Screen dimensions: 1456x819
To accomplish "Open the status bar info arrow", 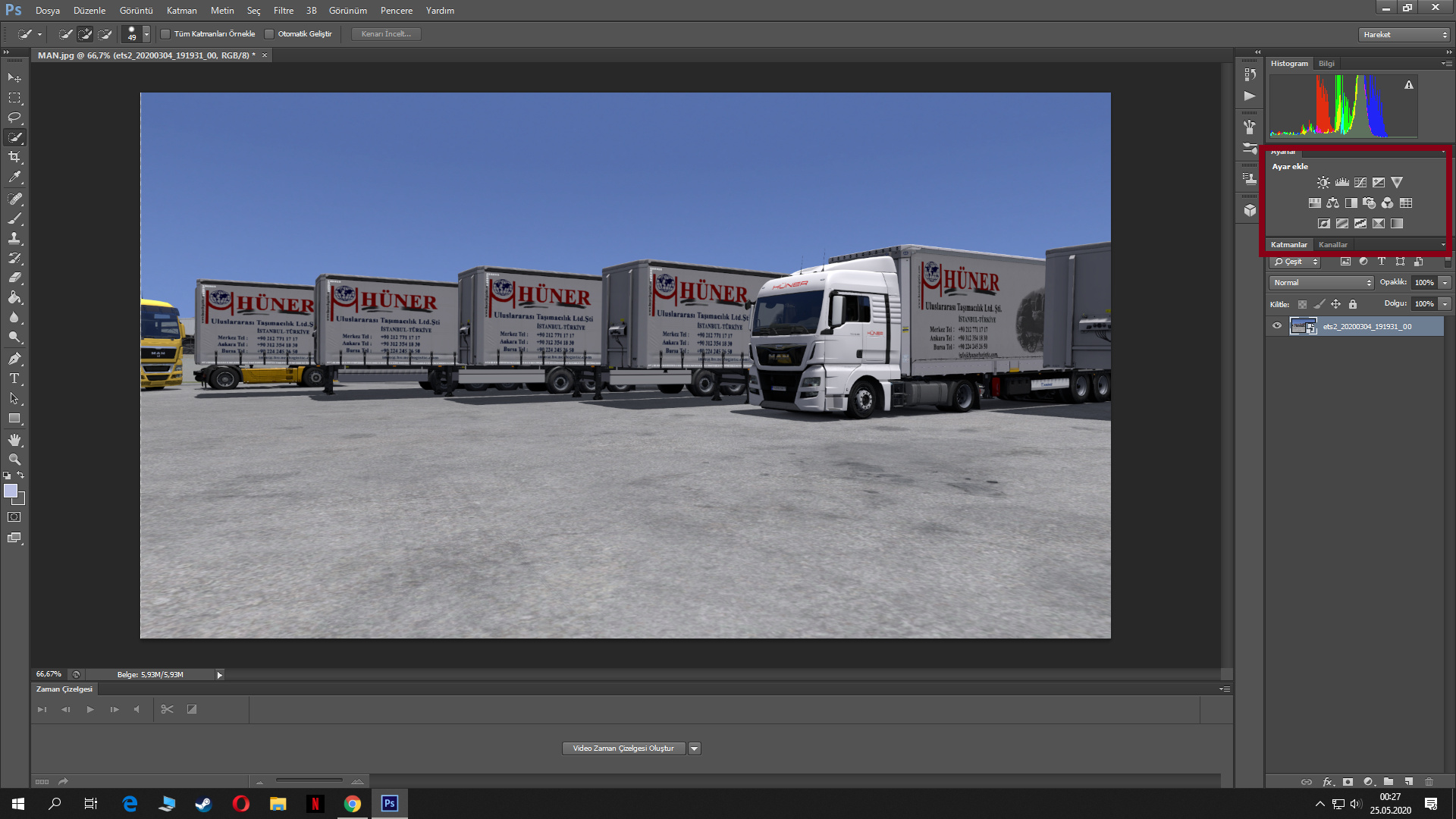I will [x=220, y=675].
